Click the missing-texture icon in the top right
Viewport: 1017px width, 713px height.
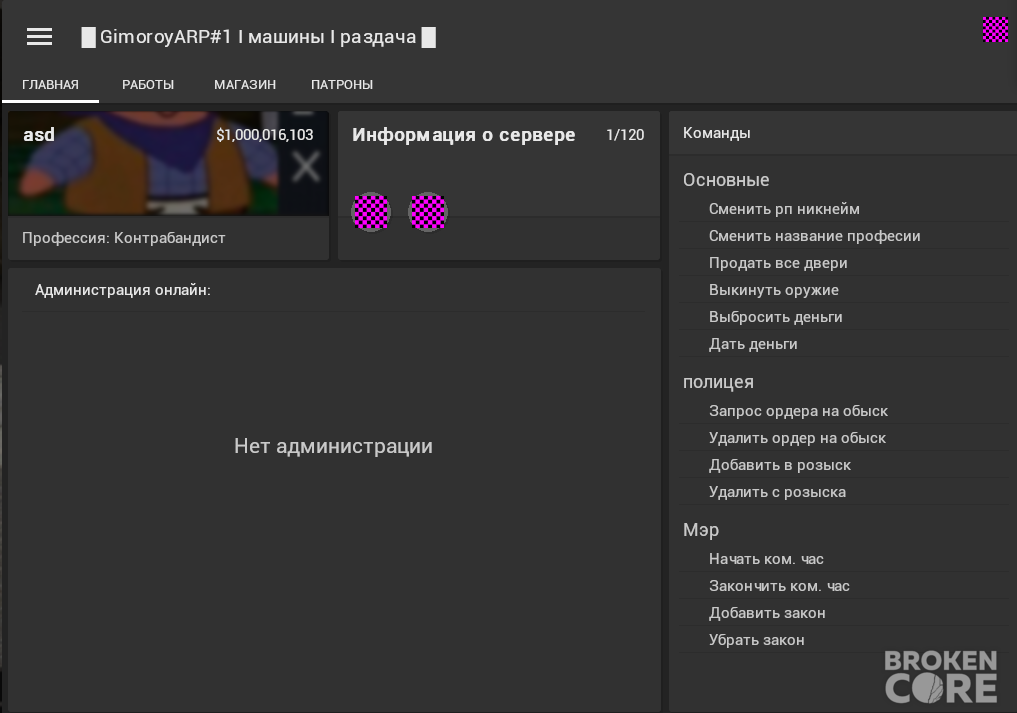(x=995, y=30)
